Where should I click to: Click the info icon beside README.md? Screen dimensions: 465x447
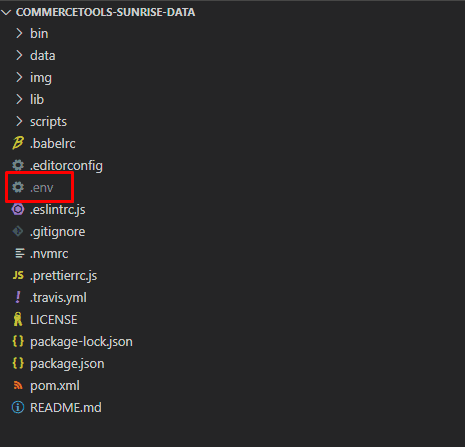point(18,407)
